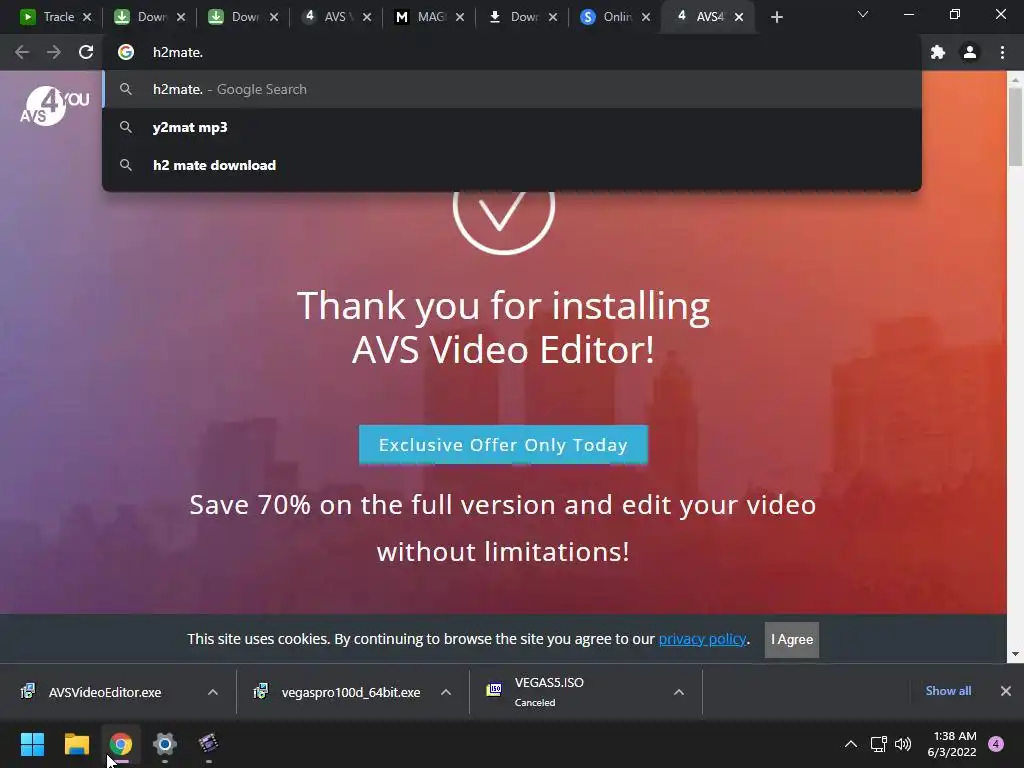
Task: Close the MAG tab
Action: pos(460,17)
